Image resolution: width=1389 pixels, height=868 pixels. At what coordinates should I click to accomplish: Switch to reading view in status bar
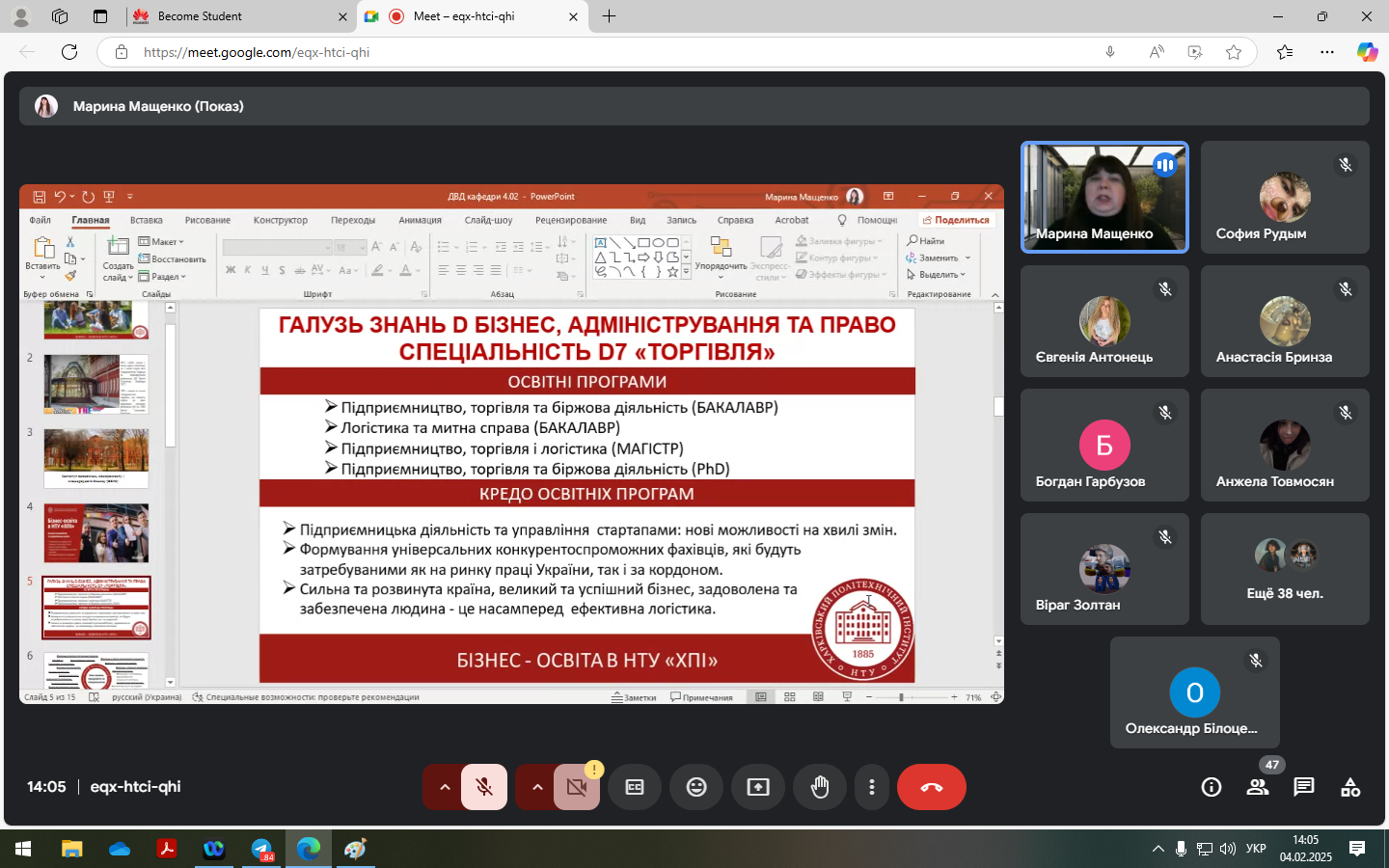coord(819,697)
